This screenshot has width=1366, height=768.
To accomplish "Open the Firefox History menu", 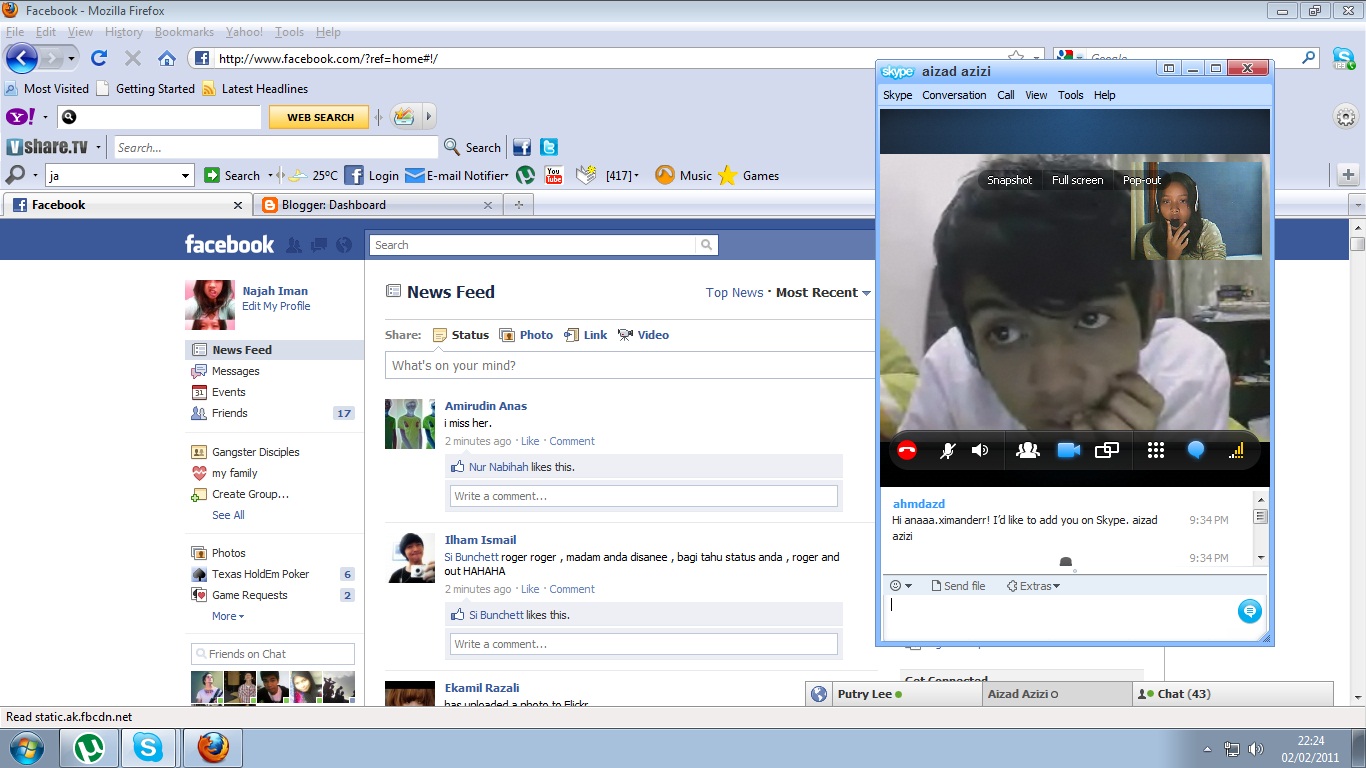I will point(124,32).
